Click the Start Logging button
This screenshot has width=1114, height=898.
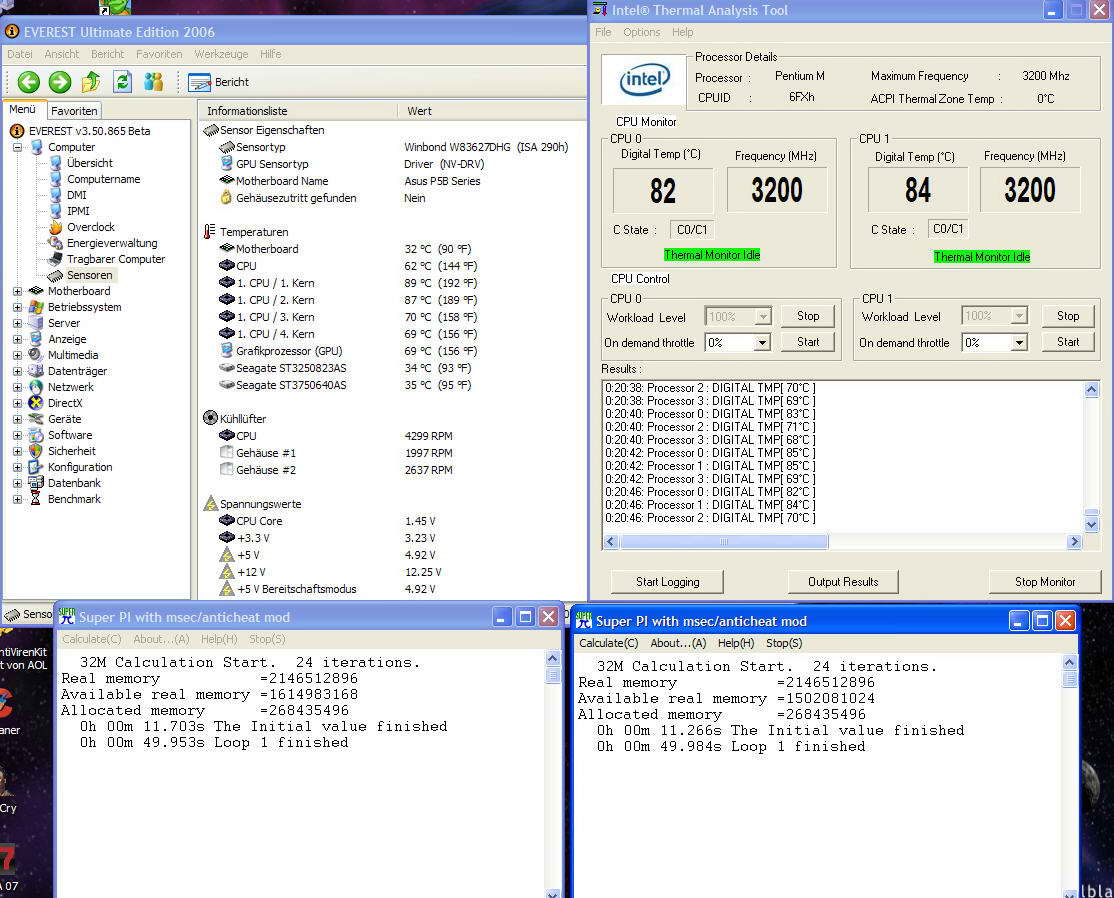pos(667,582)
